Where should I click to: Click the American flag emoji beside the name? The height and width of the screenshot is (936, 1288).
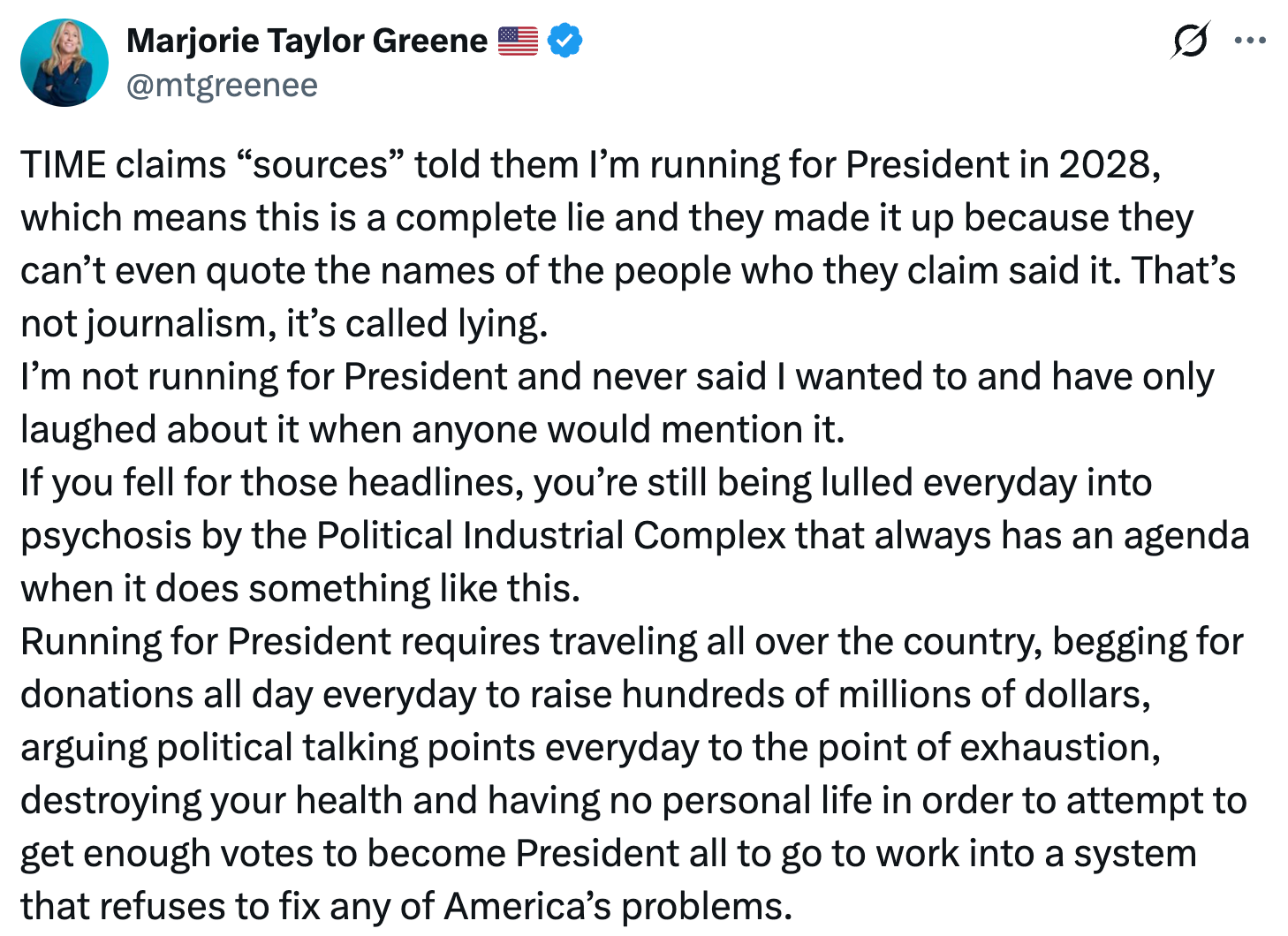tap(518, 39)
